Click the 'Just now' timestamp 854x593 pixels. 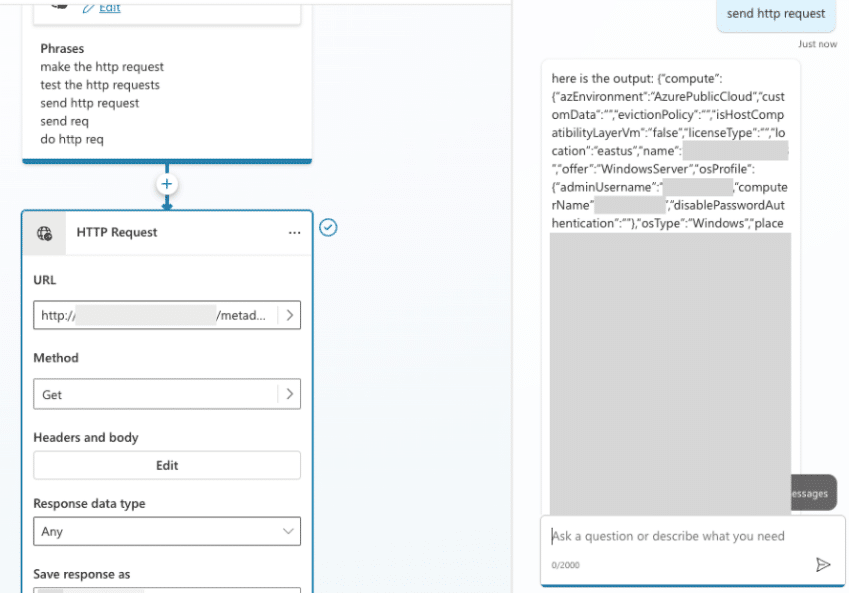(817, 44)
